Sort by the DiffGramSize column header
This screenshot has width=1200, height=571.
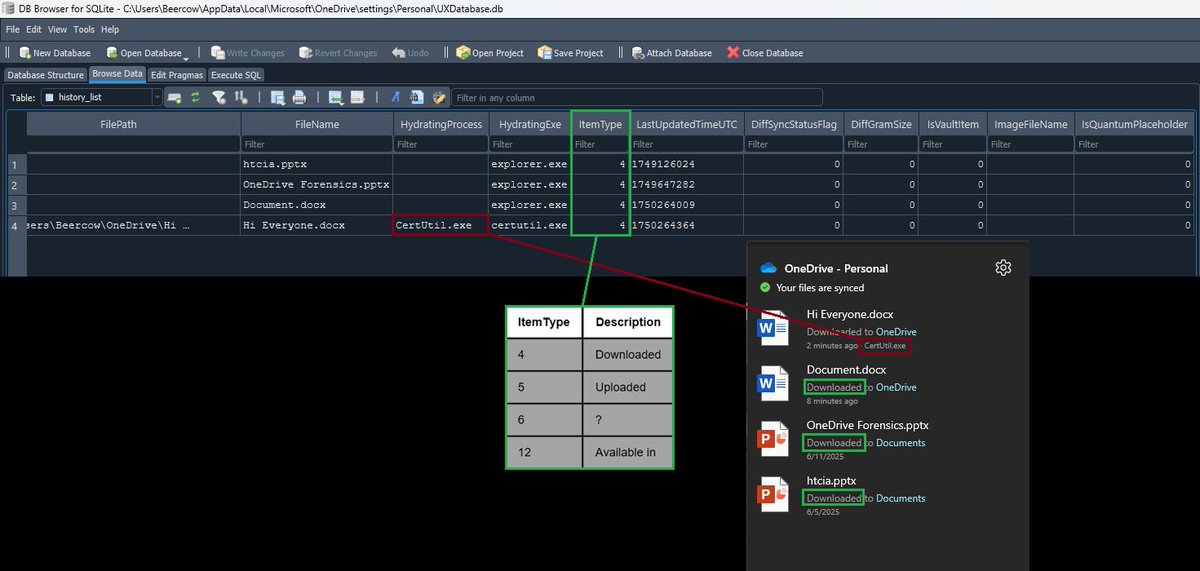point(880,124)
